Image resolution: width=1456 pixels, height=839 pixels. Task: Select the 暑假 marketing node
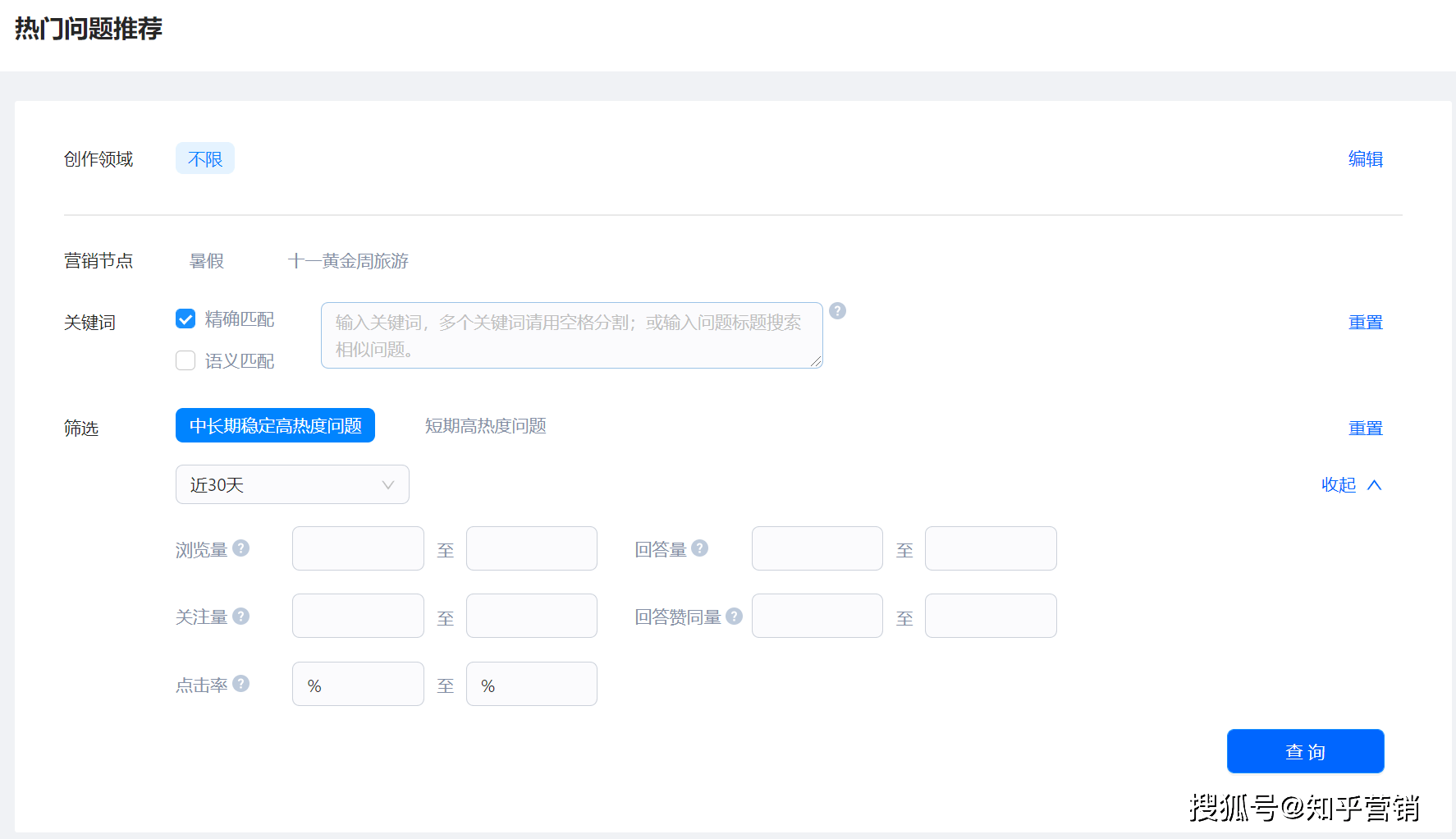point(205,260)
